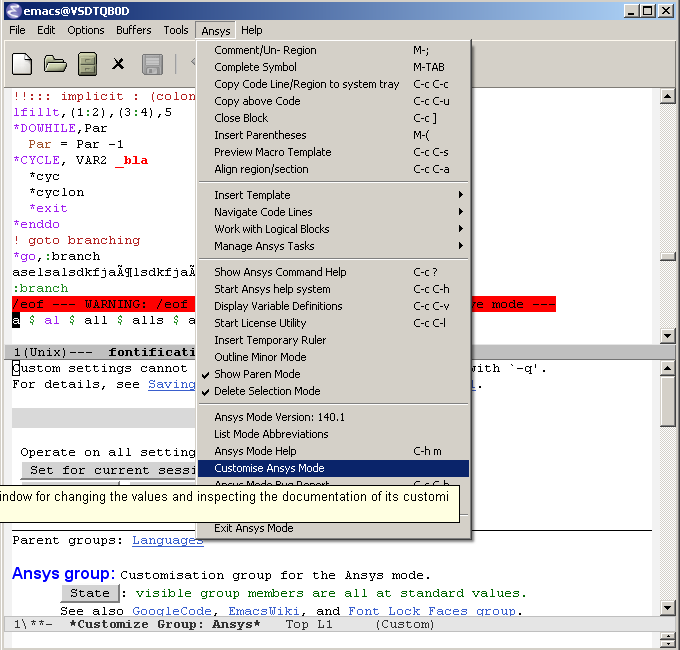Click upper pane scrollbar down arrow

[667, 335]
